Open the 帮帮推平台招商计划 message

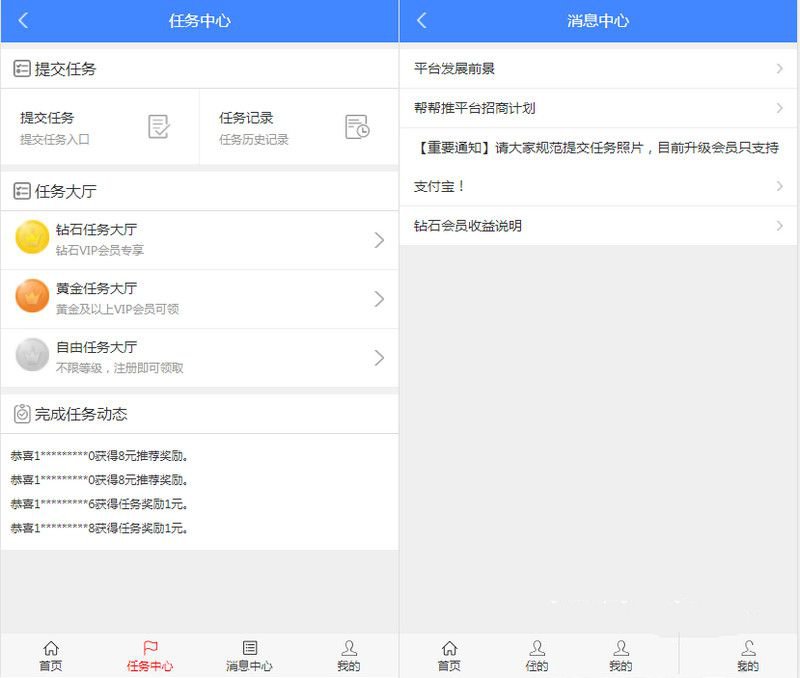[x=598, y=108]
